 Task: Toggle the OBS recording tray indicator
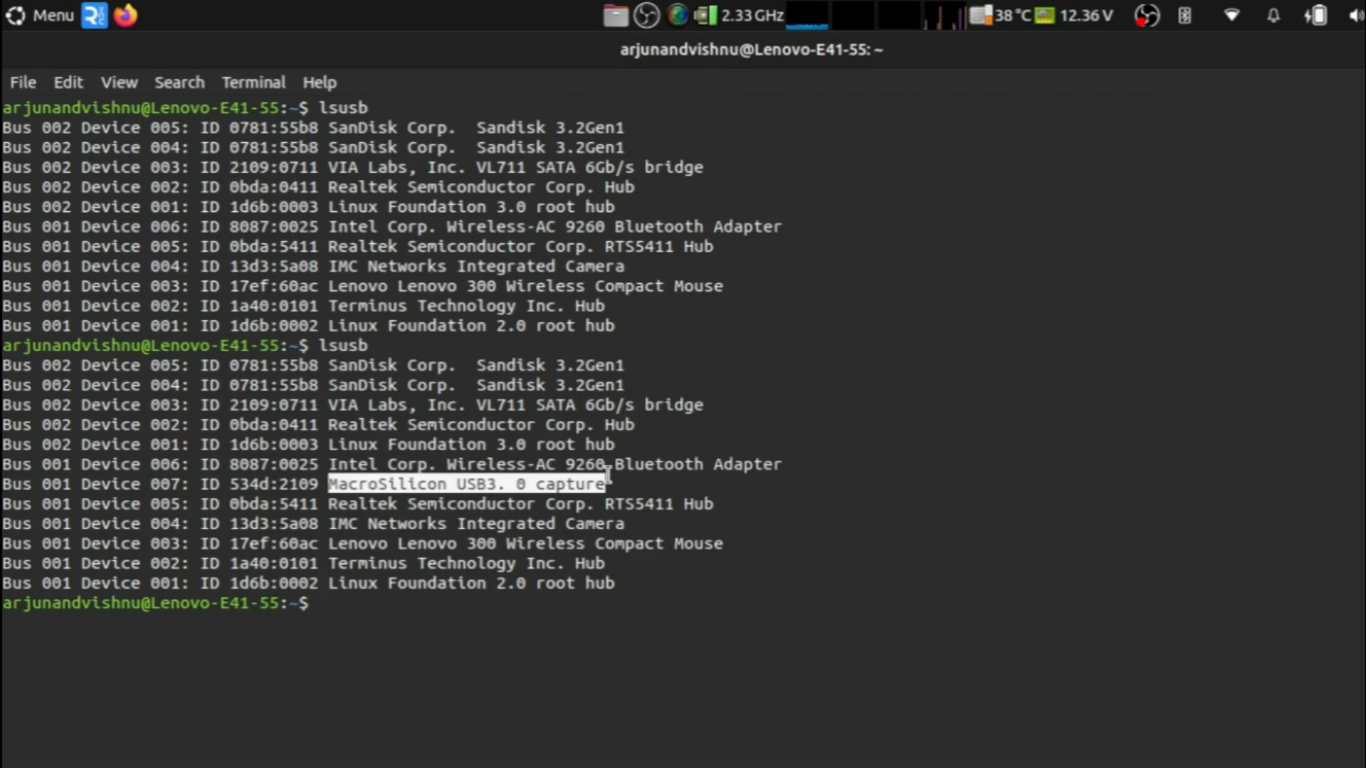coord(1146,15)
